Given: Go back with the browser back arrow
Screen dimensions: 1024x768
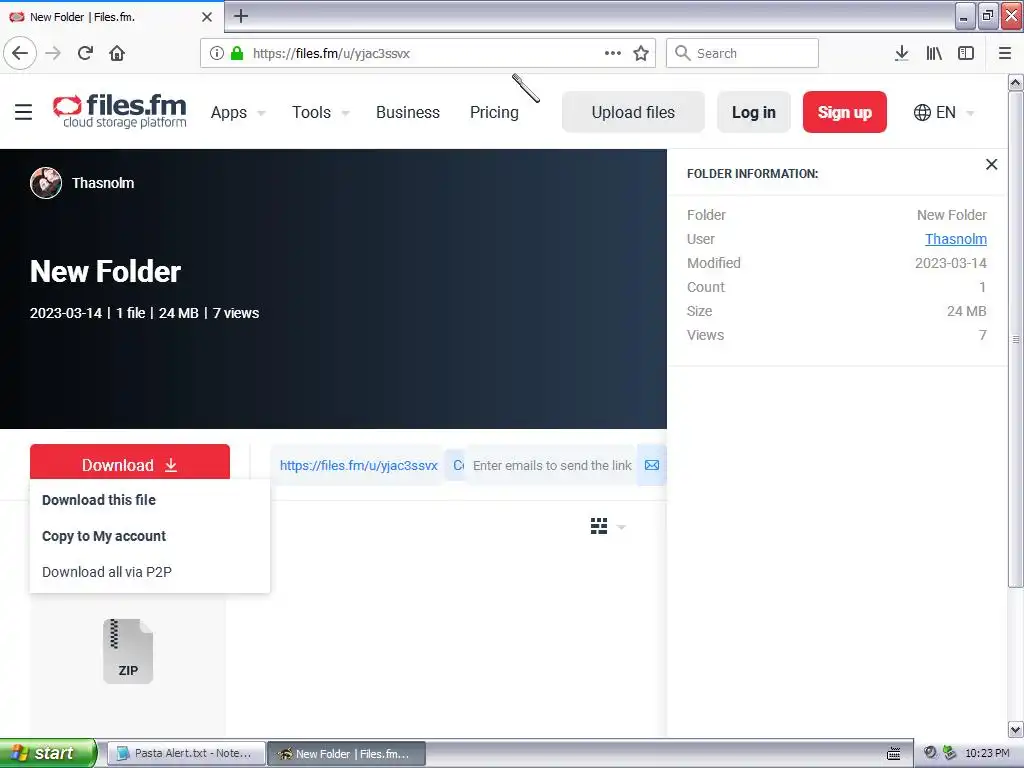Looking at the screenshot, I should coord(20,53).
